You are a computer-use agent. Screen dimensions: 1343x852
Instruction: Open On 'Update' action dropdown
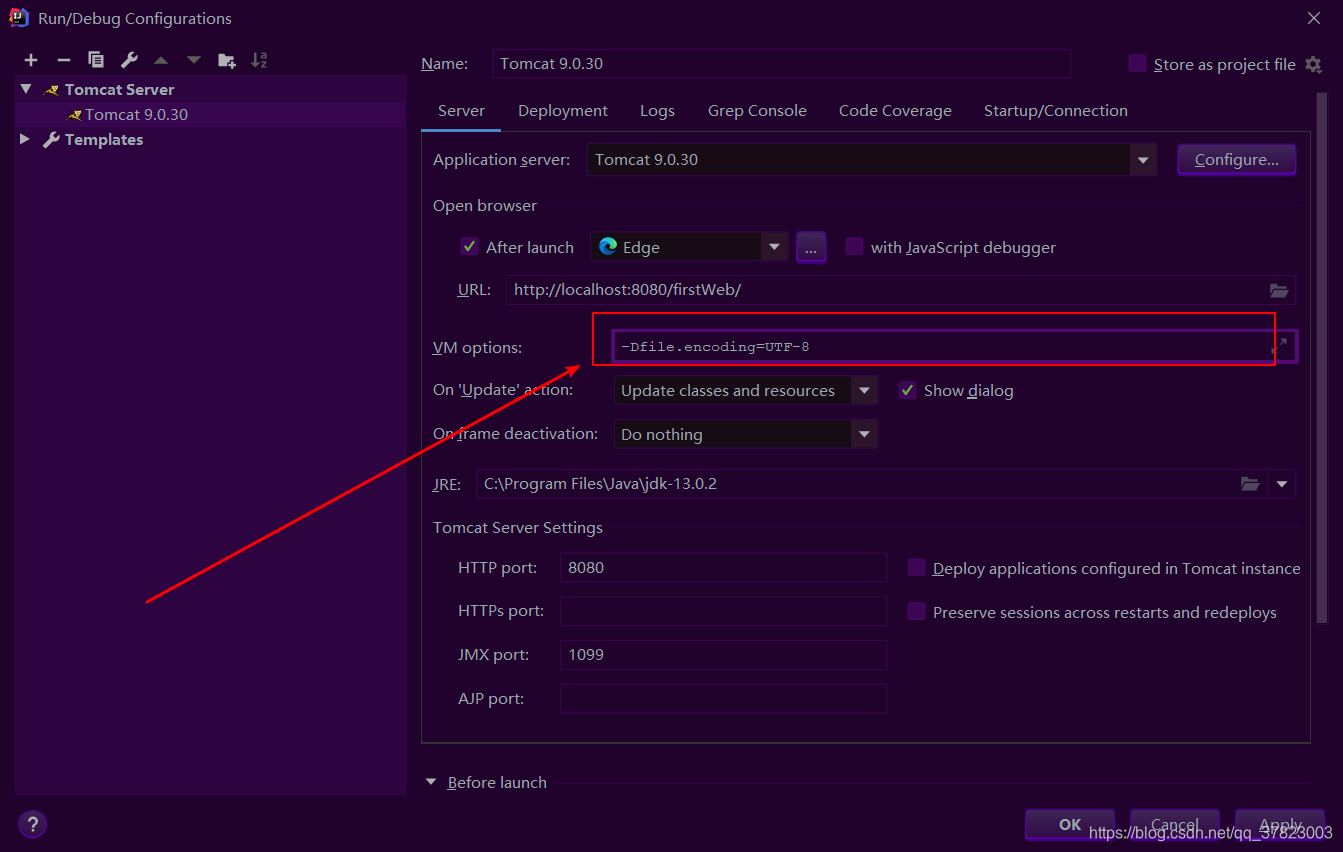(864, 390)
